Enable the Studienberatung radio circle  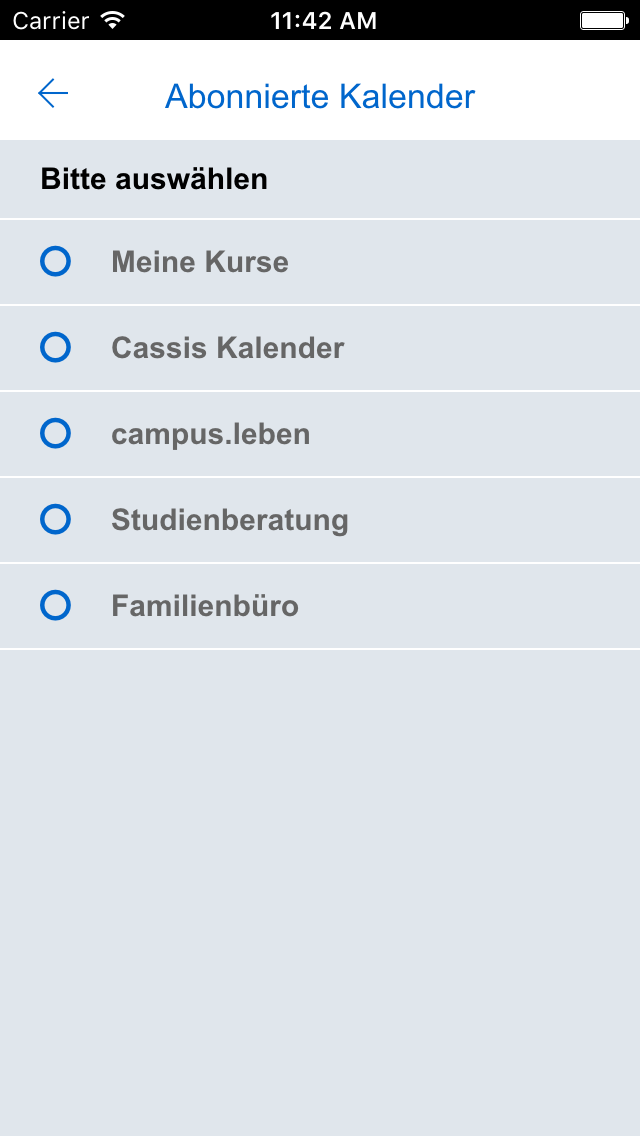55,520
